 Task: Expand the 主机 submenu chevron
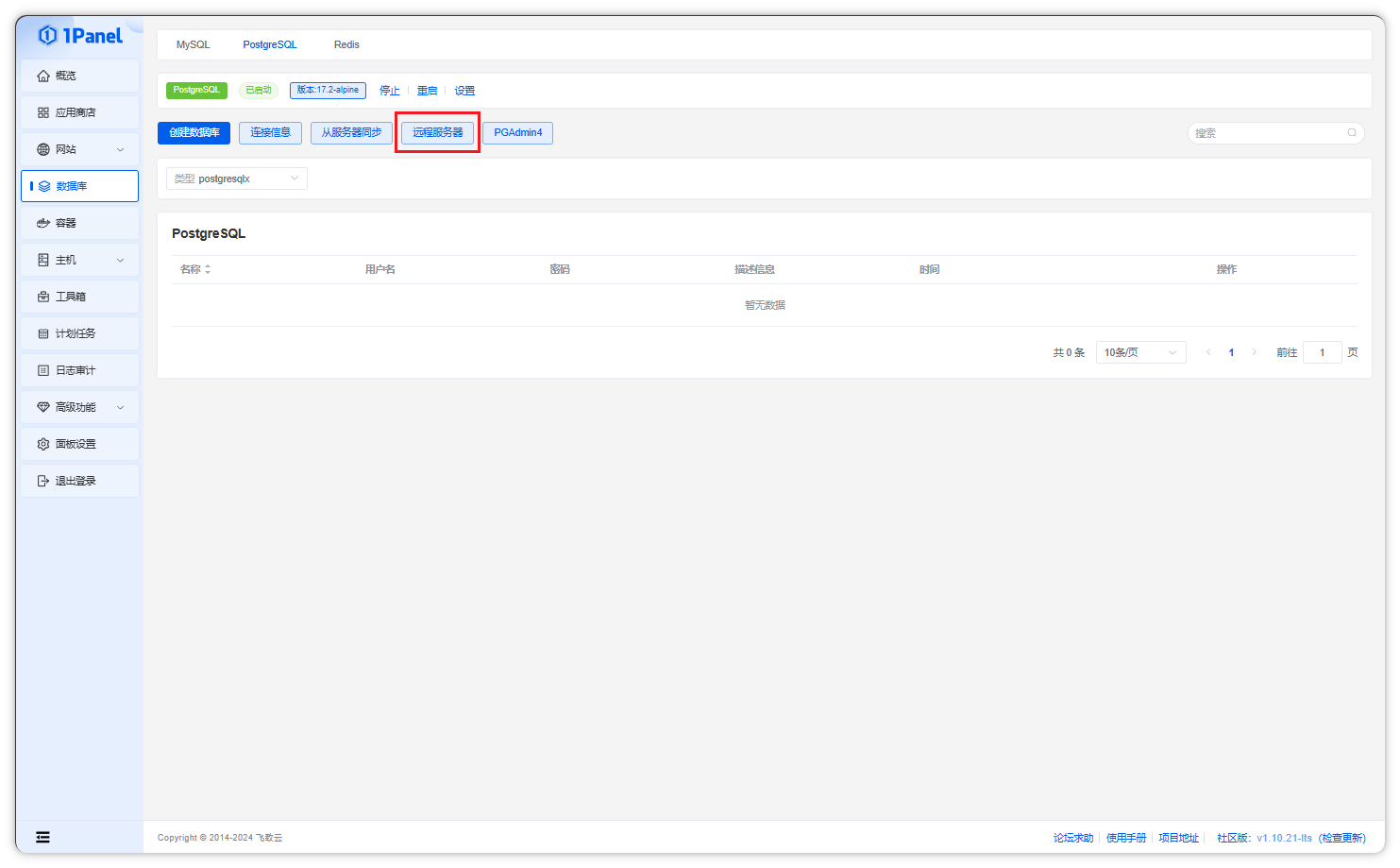(x=120, y=260)
